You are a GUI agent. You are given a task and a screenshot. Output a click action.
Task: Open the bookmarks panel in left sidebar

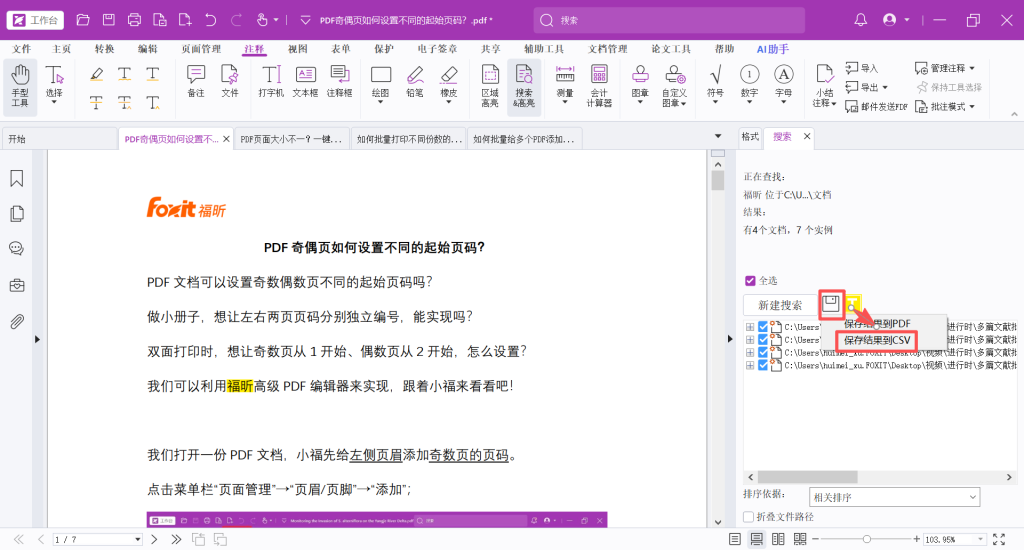pos(17,178)
